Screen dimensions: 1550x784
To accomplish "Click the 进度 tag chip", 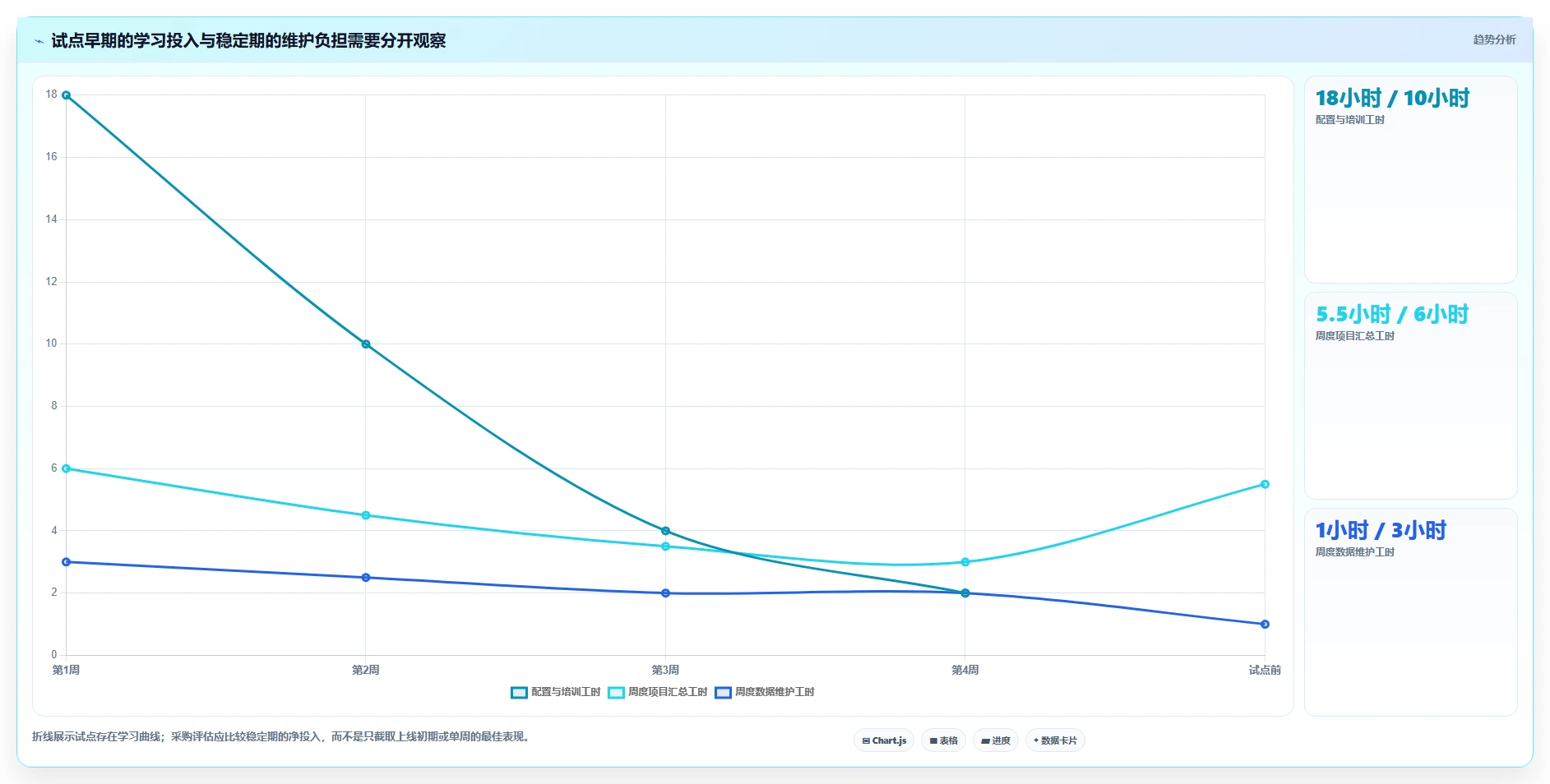I will pos(996,740).
